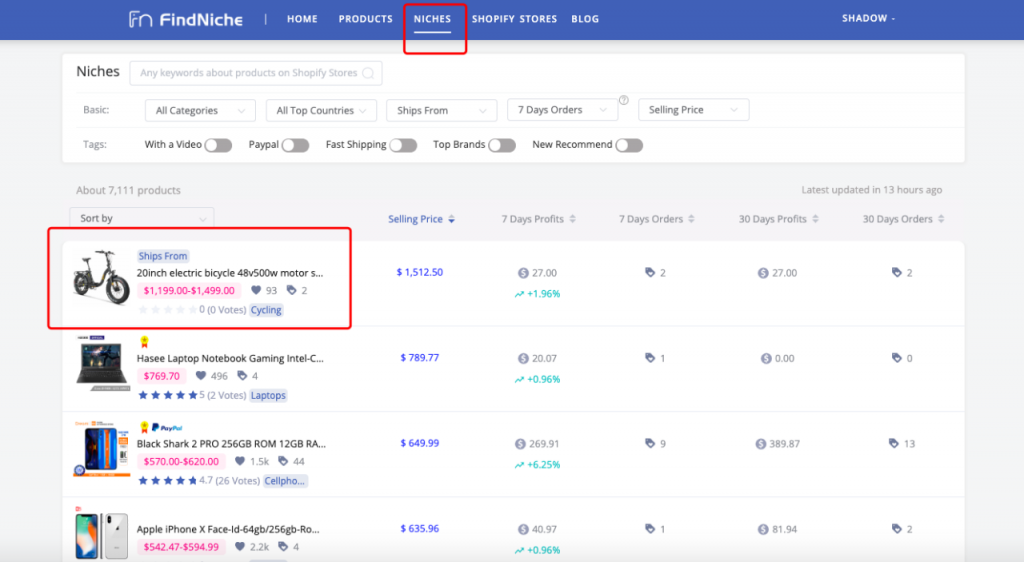Screen dimensions: 1024x562
Task: Sort by the 7 Days Profits column header
Action: pos(539,219)
